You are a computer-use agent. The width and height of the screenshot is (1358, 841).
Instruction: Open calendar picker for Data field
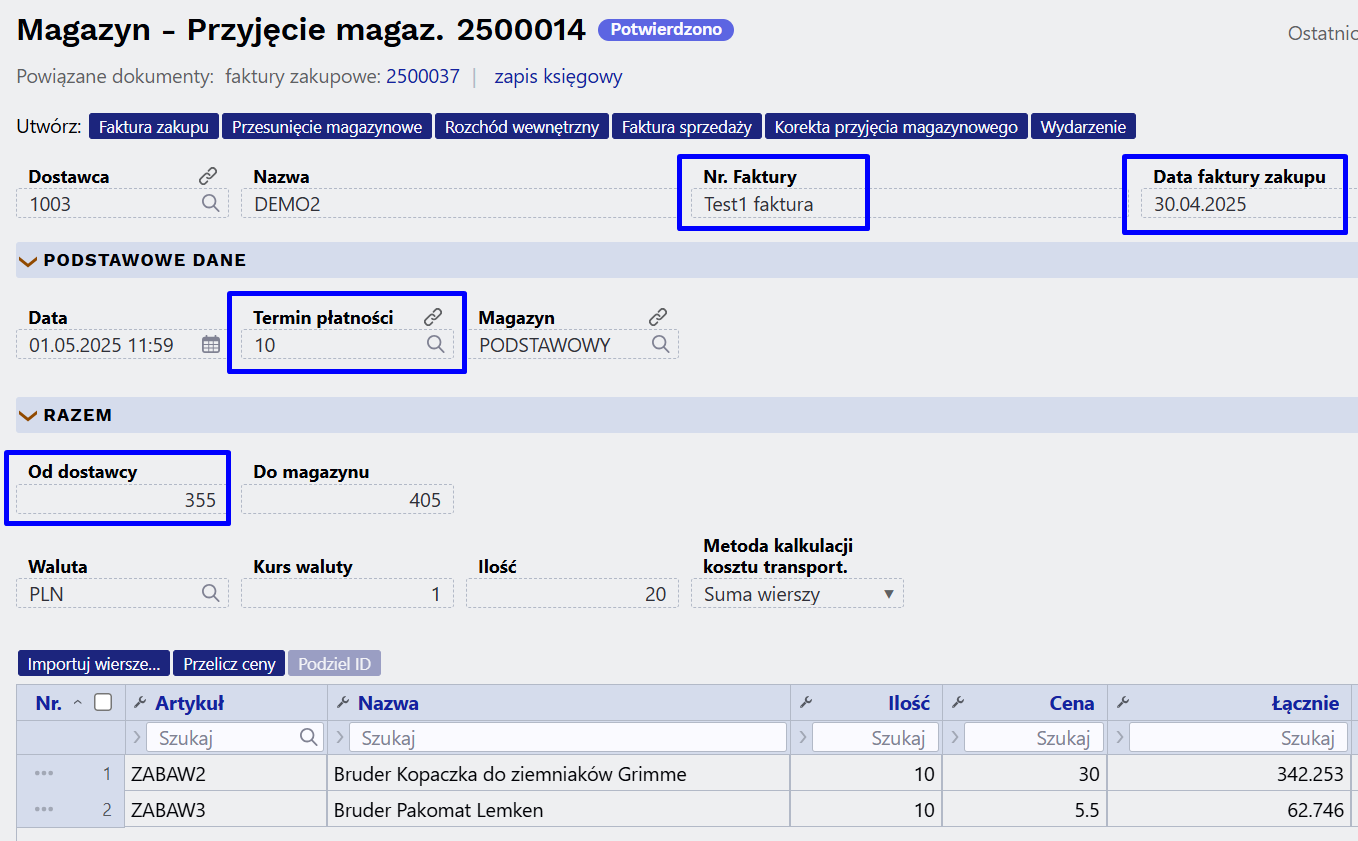(x=211, y=344)
